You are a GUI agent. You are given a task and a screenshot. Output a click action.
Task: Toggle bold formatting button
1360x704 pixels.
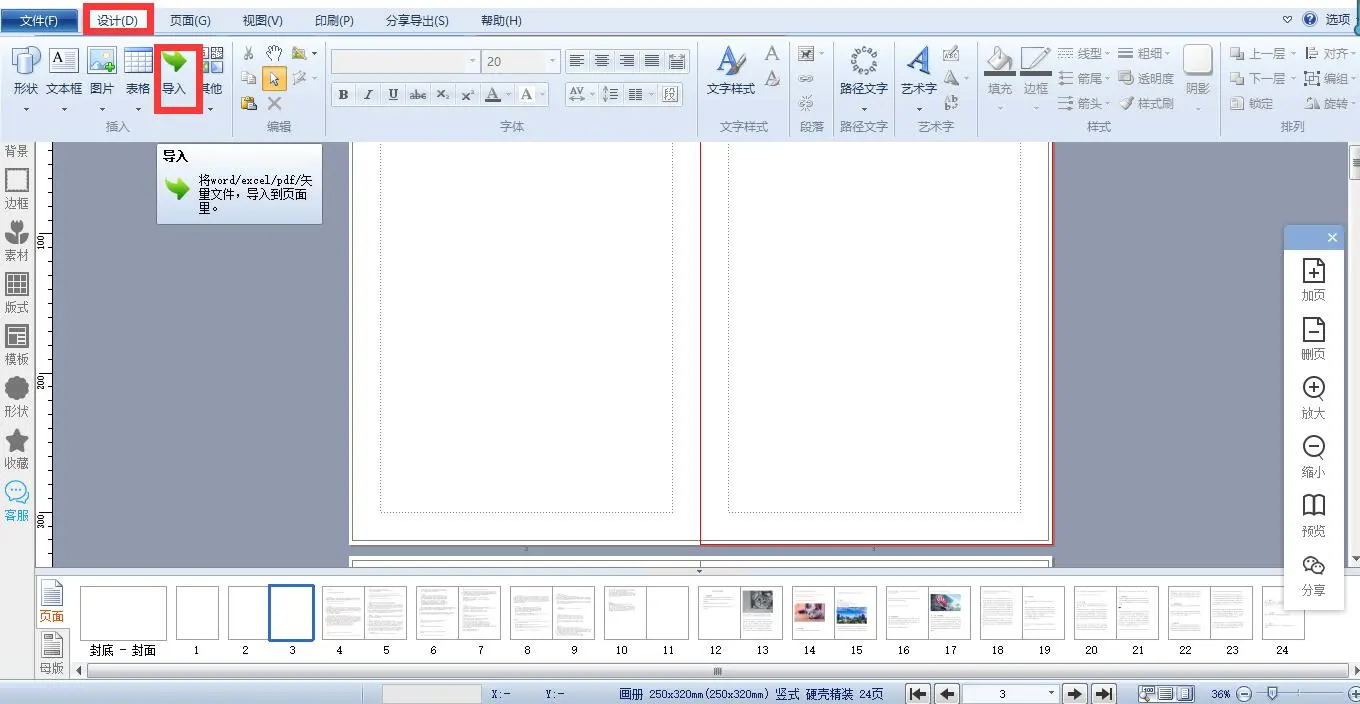(343, 95)
